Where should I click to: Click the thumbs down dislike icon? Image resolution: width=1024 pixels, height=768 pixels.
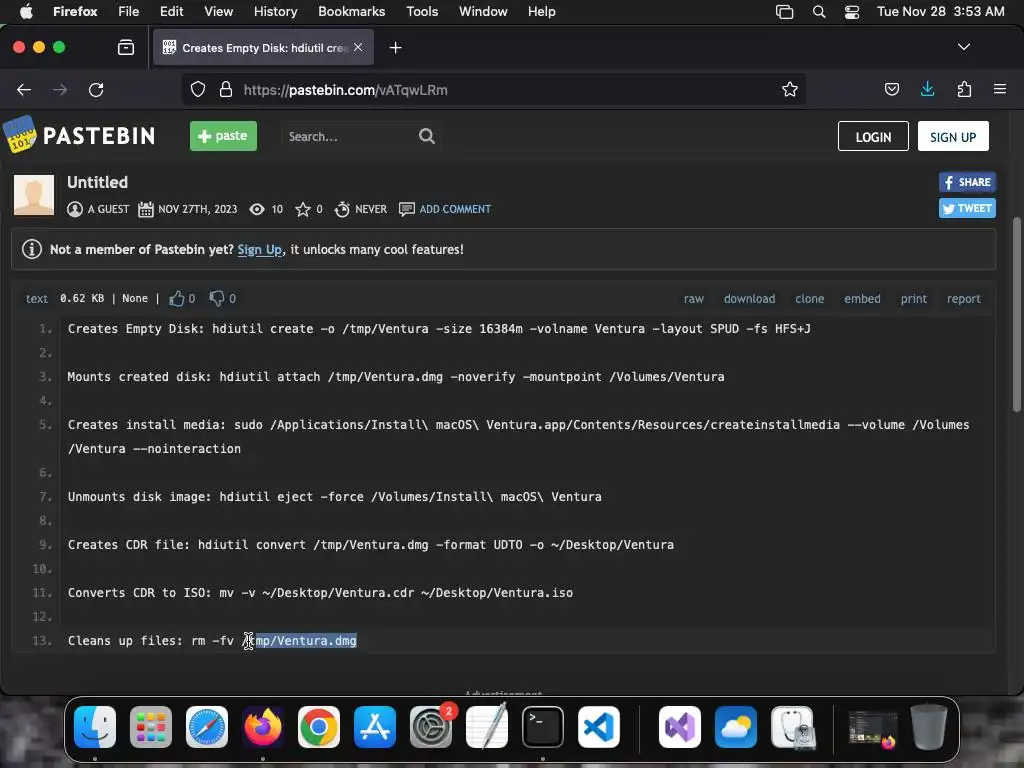217,298
